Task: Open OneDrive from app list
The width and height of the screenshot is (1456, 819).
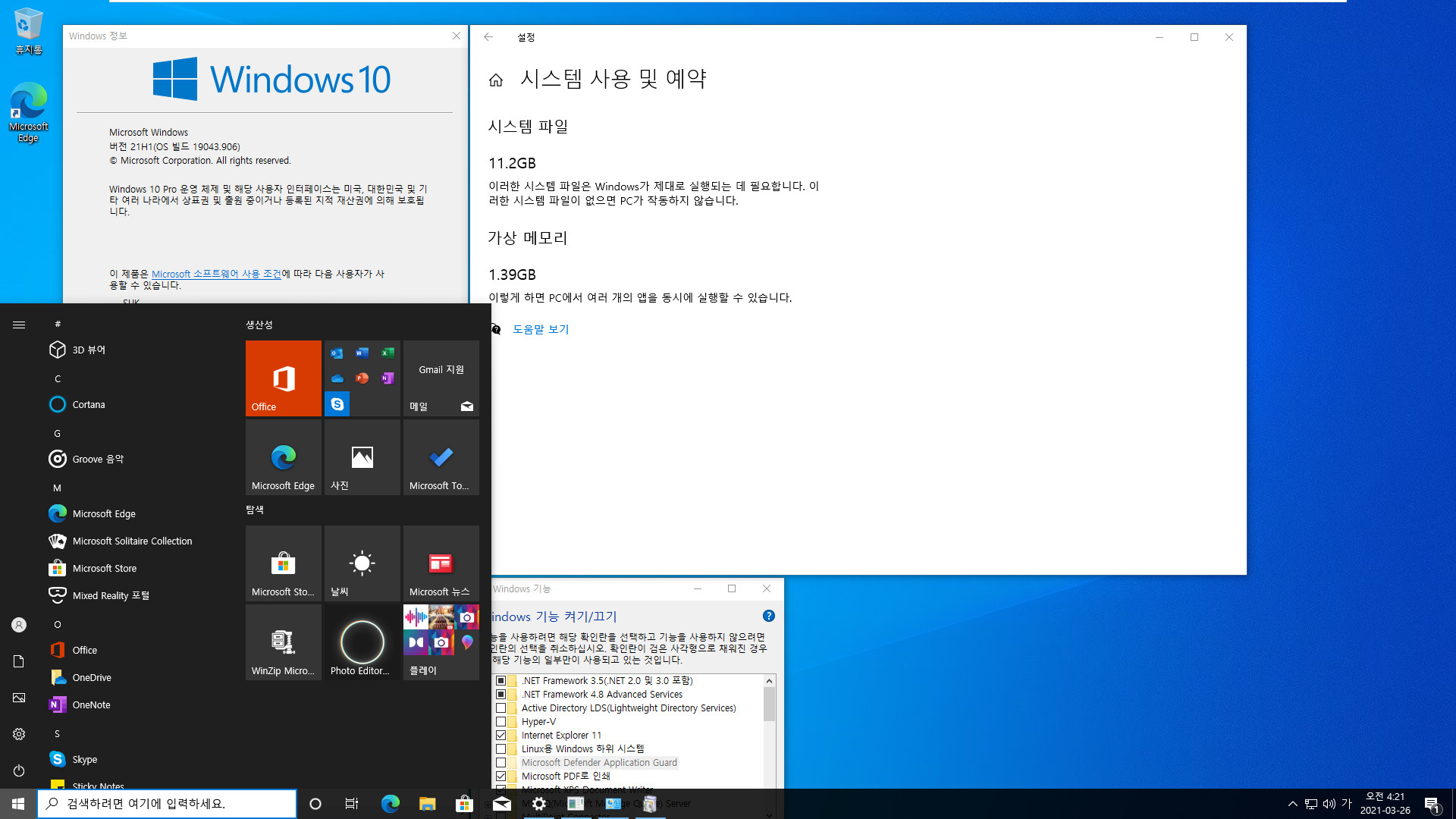Action: [136, 677]
